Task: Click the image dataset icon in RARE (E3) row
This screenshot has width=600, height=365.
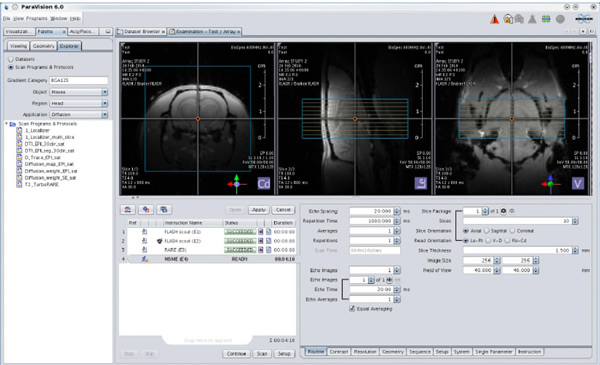Action: 261,250
